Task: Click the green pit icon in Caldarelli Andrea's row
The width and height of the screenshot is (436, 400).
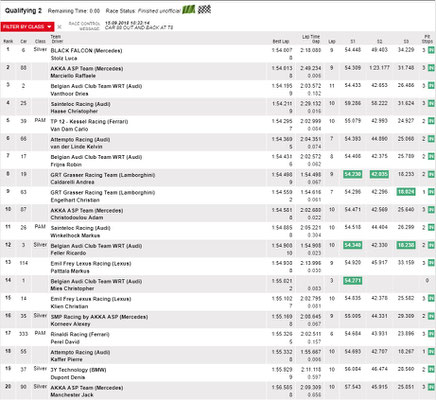Action: tap(431, 174)
